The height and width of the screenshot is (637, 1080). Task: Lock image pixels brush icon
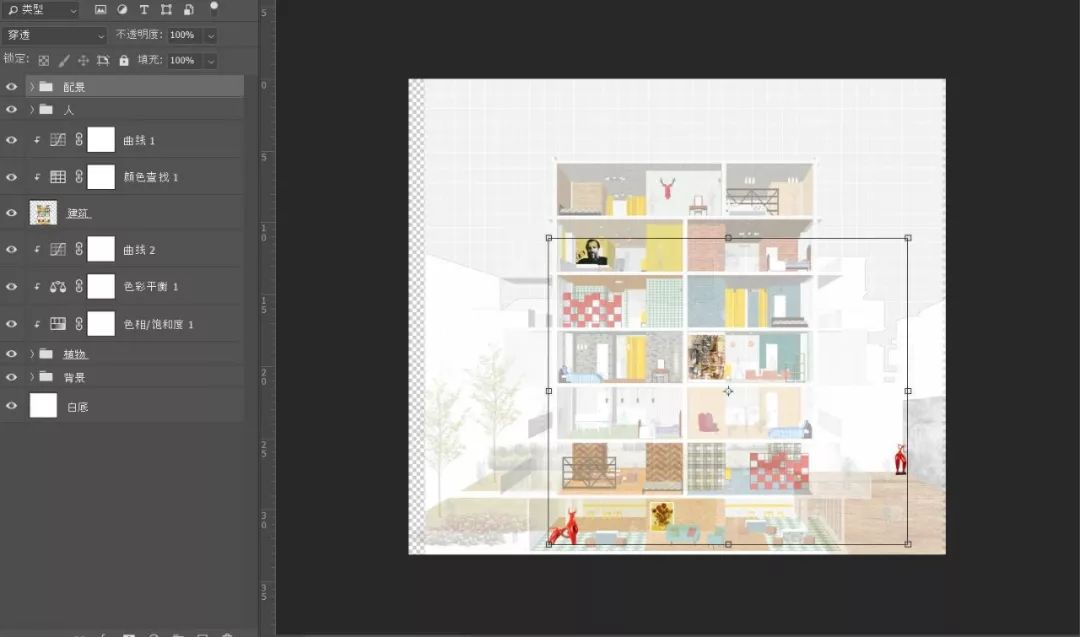coord(63,61)
